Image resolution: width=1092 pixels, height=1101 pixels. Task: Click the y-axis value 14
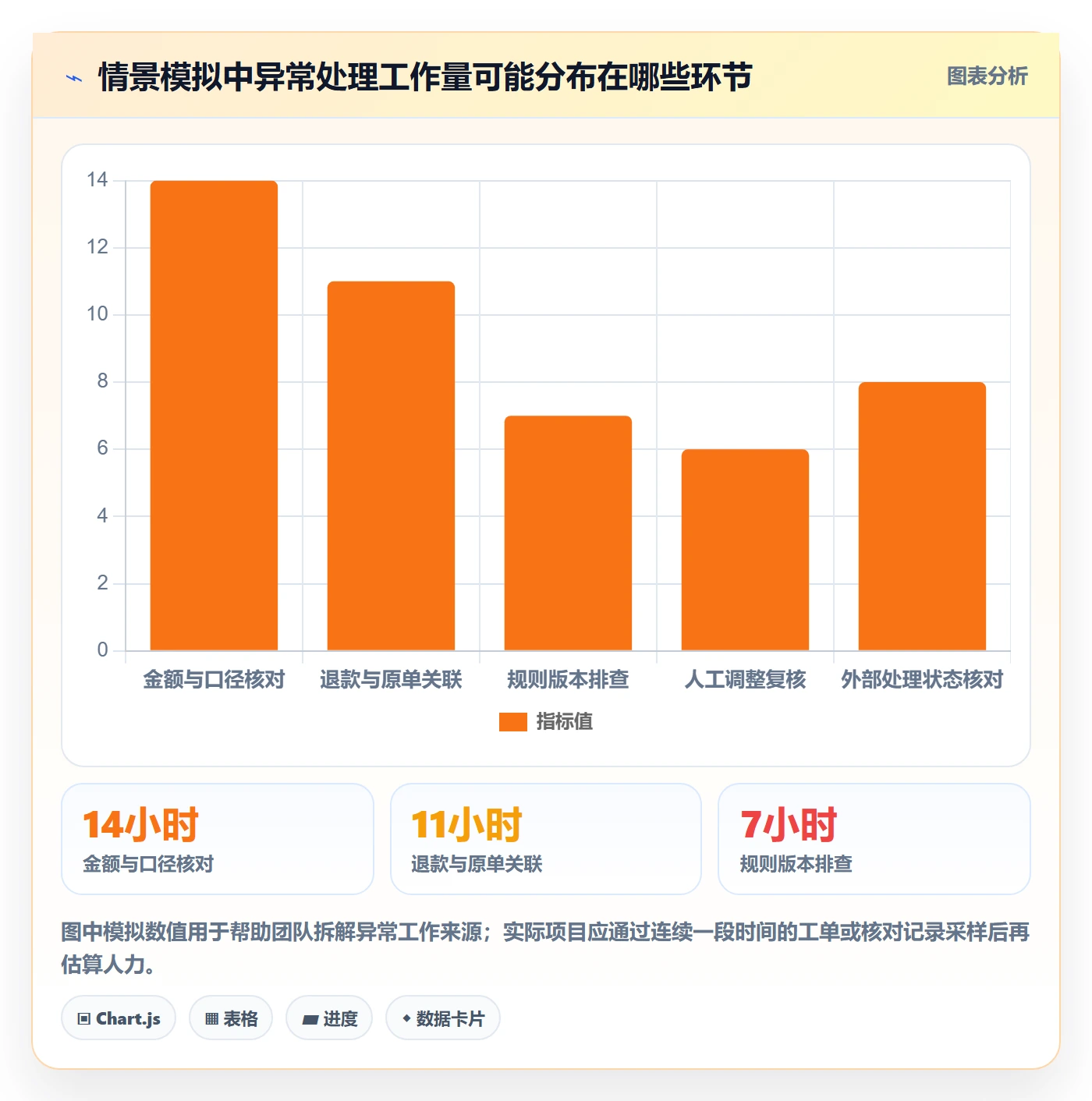point(97,180)
